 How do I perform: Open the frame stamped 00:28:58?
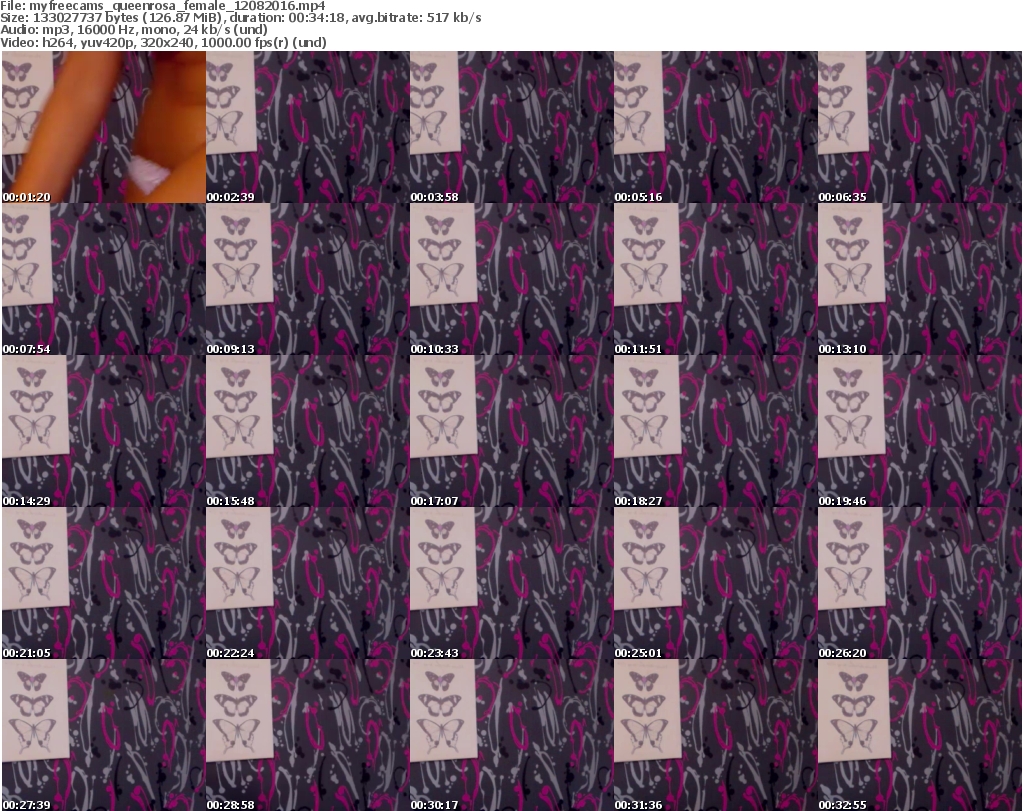click(308, 735)
